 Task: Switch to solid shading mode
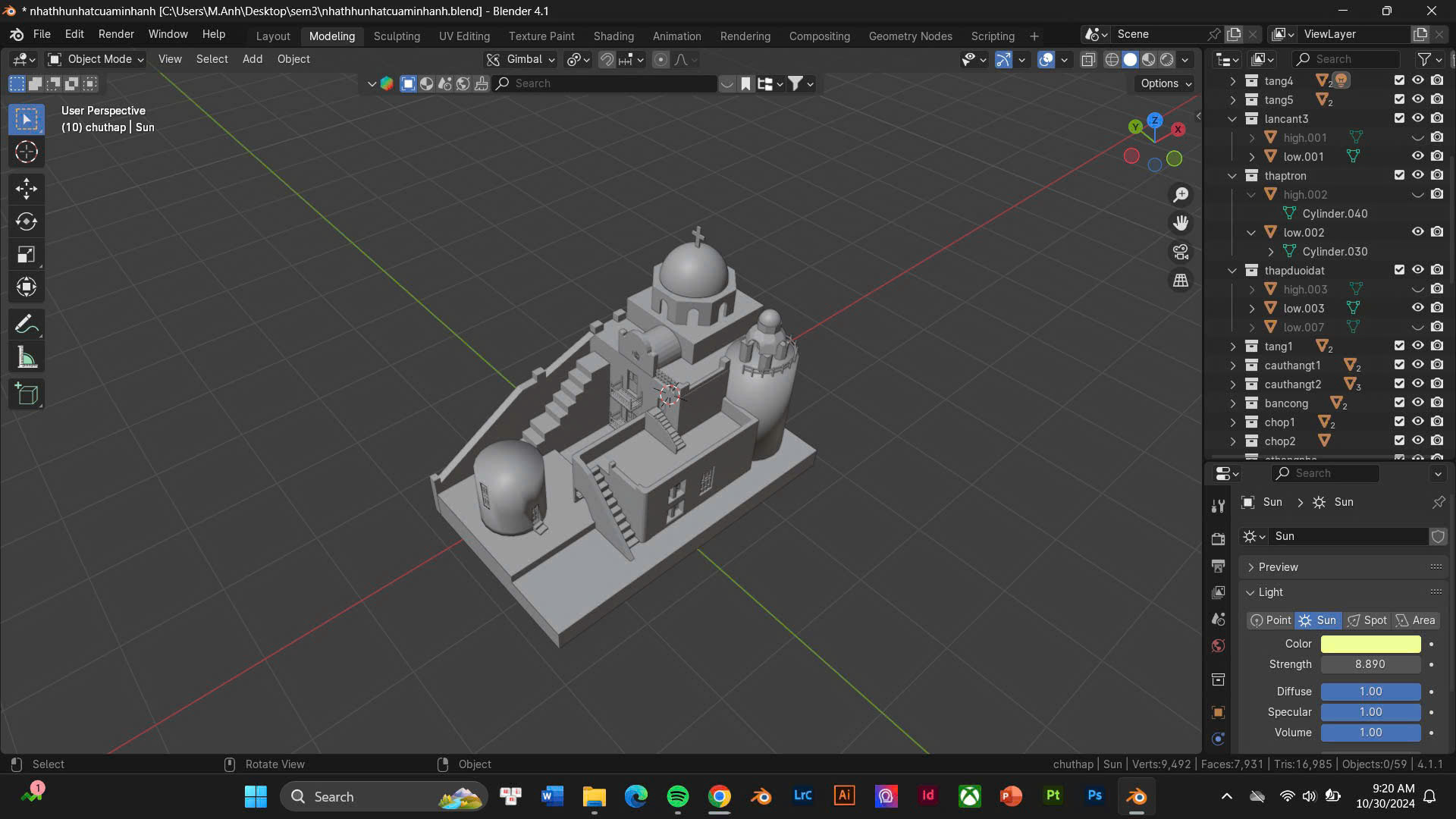click(x=1130, y=59)
